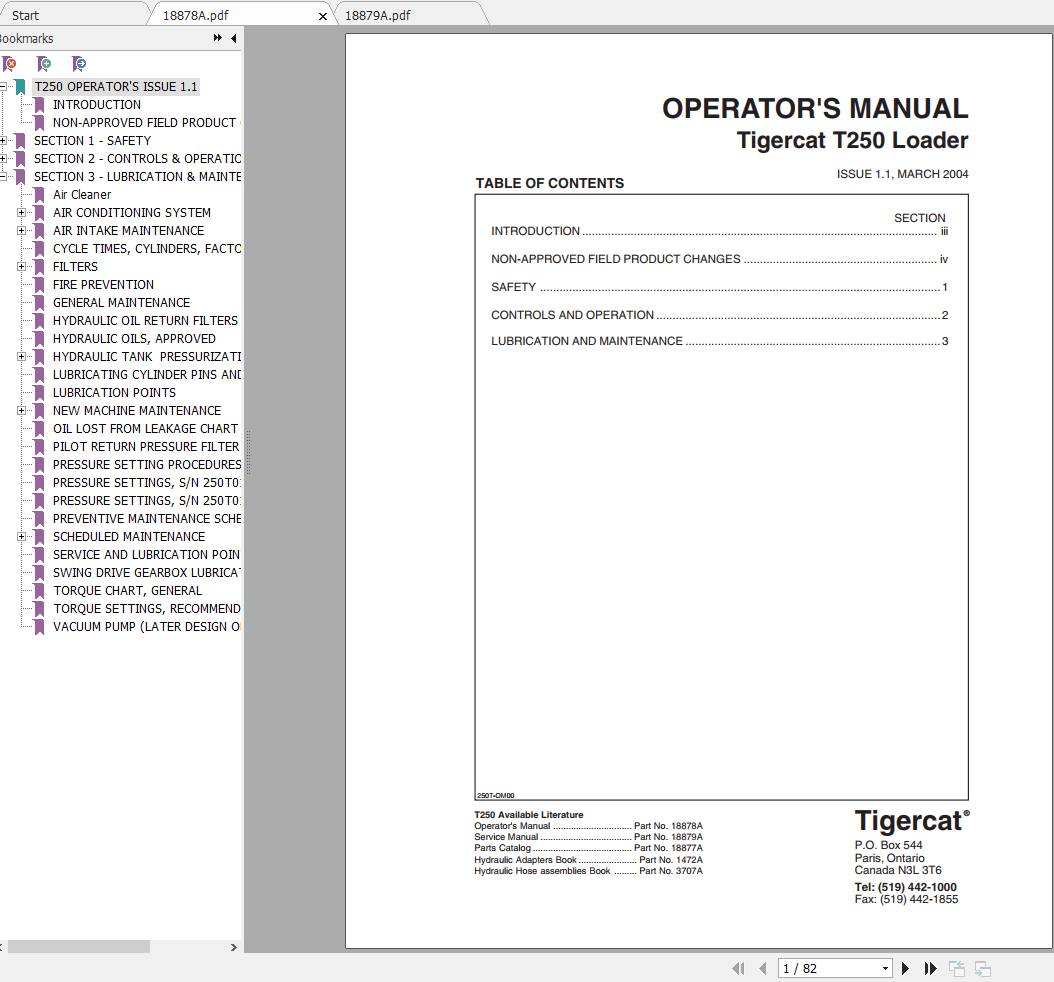Click the last page navigation icon

click(930, 968)
